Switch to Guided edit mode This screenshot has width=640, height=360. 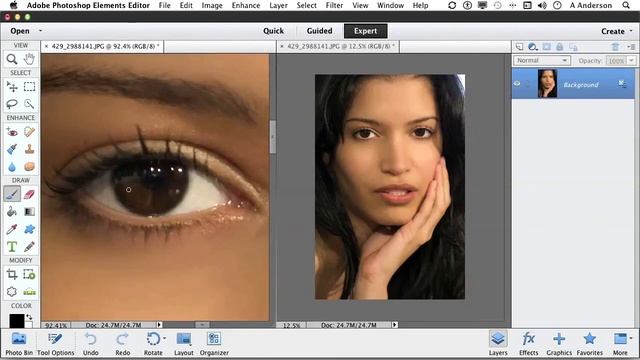click(x=319, y=31)
